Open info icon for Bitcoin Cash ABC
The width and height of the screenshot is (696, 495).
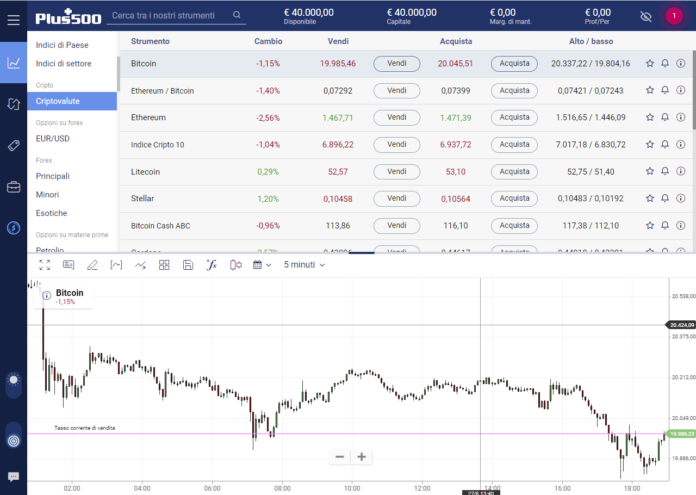pyautogui.click(x=680, y=226)
